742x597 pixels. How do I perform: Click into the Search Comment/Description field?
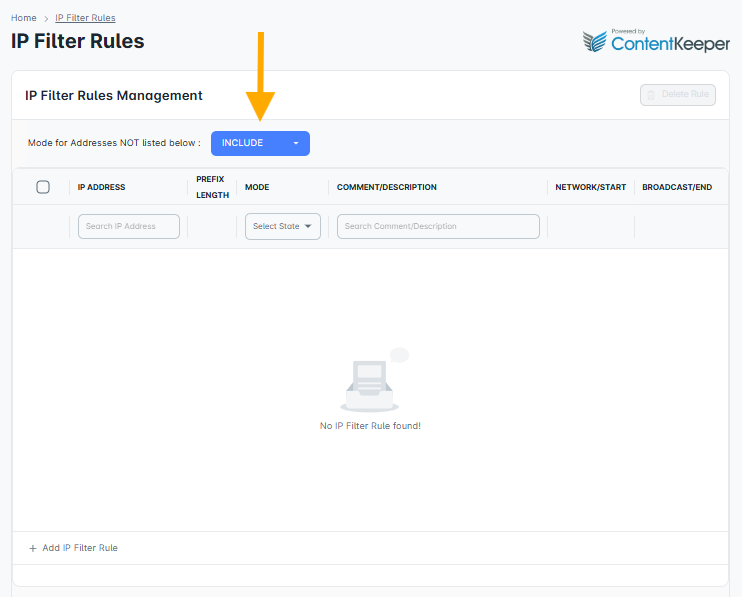tap(438, 226)
